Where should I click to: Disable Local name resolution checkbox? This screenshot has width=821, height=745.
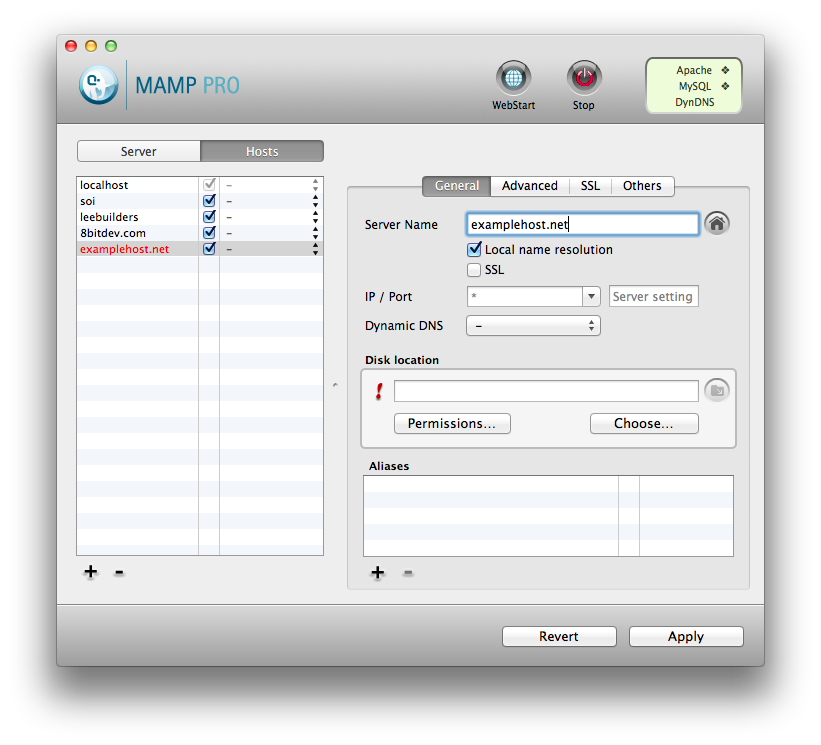[x=474, y=249]
